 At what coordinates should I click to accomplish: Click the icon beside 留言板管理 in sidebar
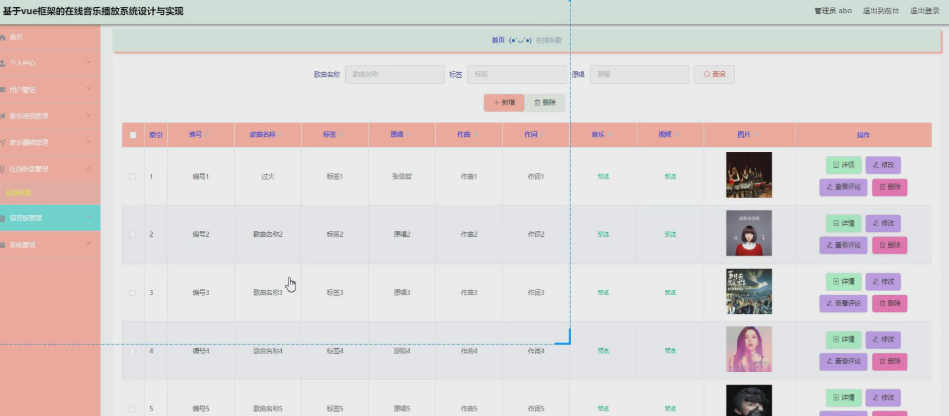click(x=2, y=218)
